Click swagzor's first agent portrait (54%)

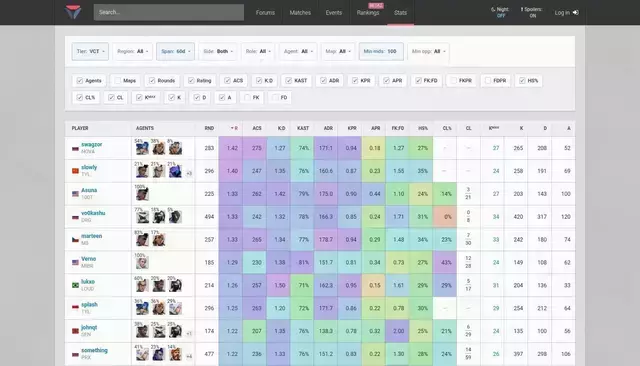(142, 148)
